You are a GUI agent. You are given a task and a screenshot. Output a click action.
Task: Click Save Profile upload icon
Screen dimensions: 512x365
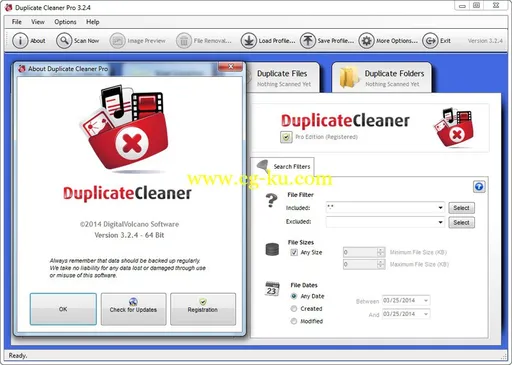(x=307, y=41)
